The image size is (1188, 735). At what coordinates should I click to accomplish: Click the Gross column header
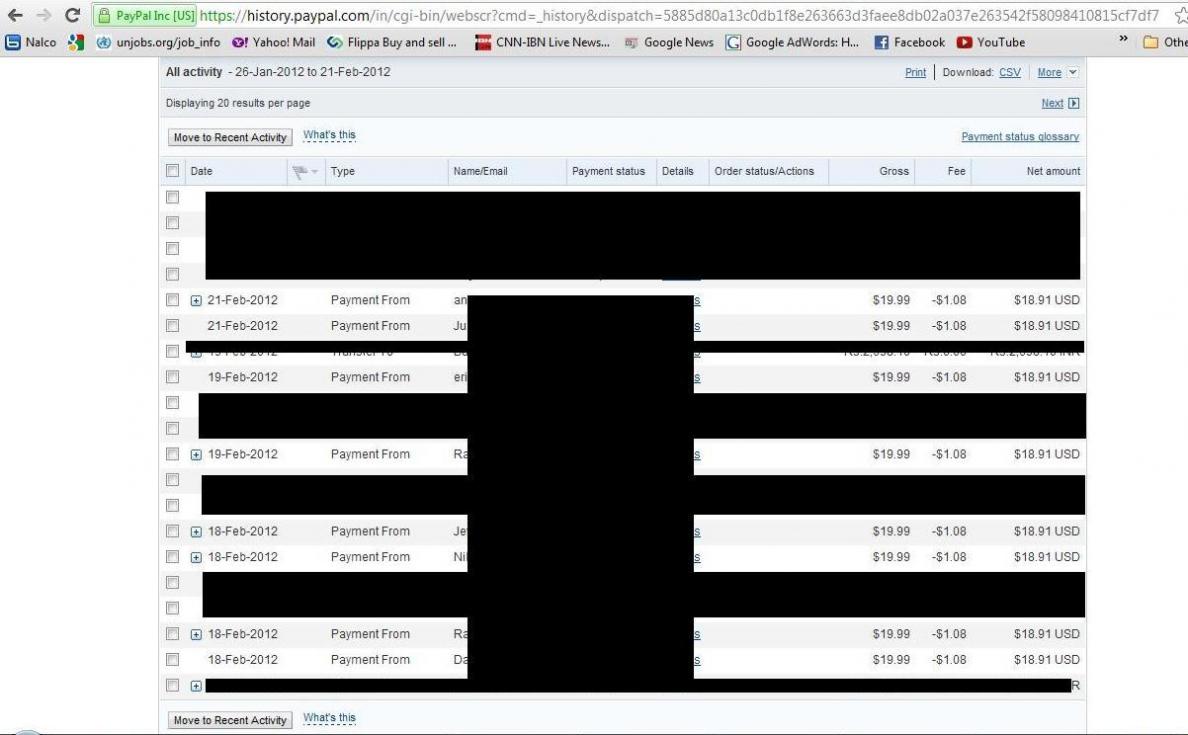tap(894, 171)
